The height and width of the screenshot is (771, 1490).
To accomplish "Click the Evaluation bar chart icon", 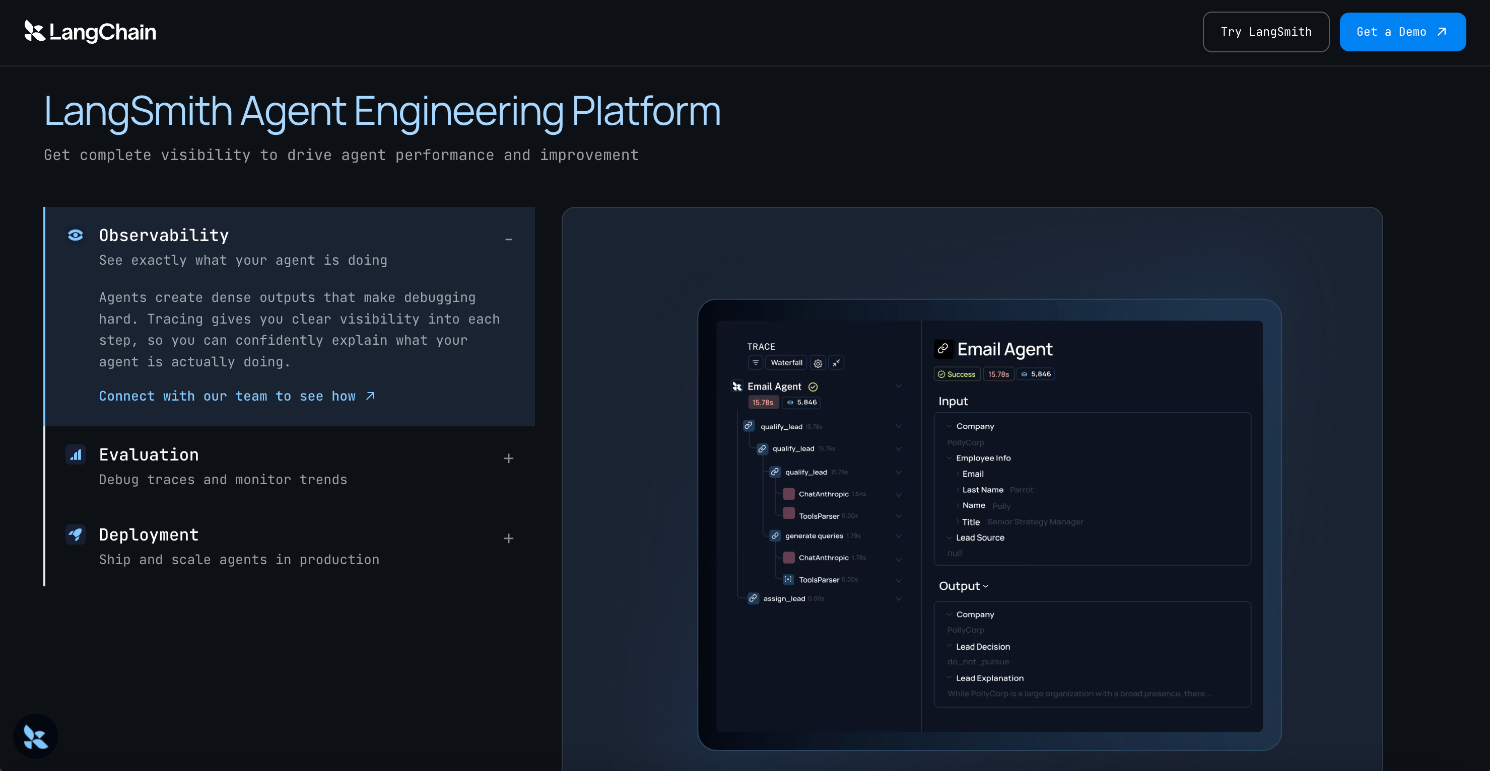I will (x=76, y=454).
